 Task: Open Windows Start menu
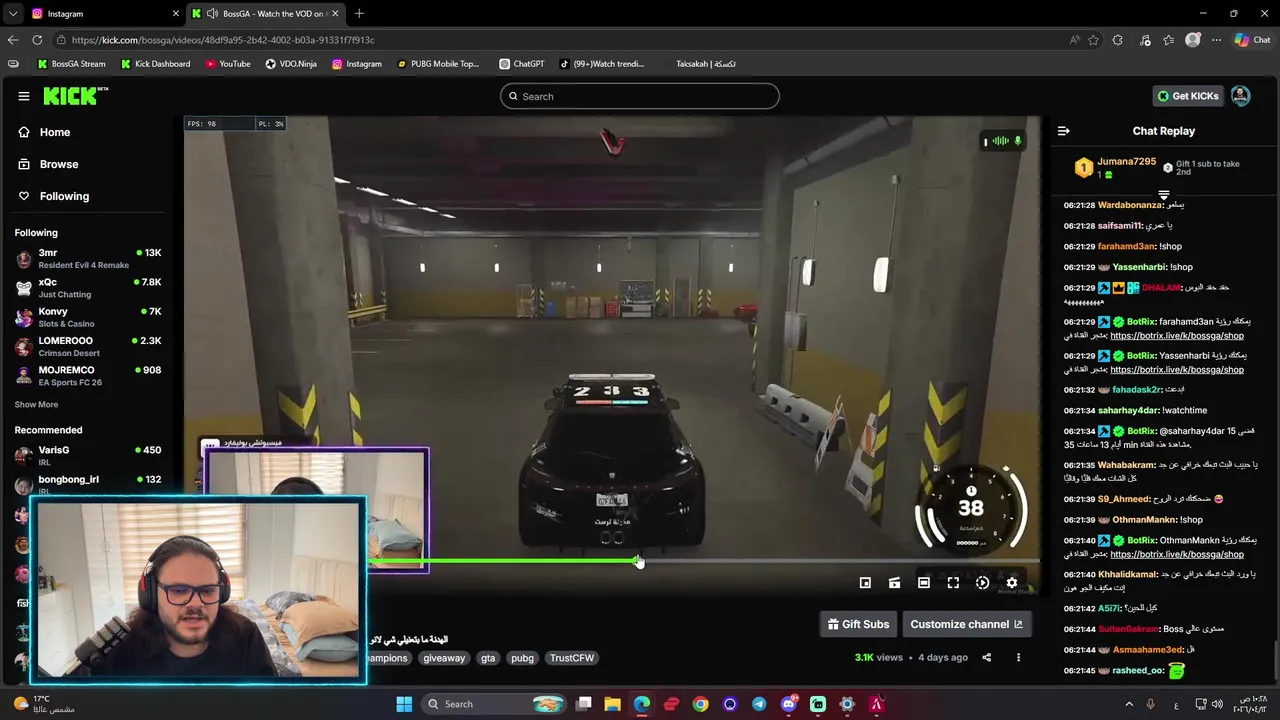pyautogui.click(x=404, y=704)
